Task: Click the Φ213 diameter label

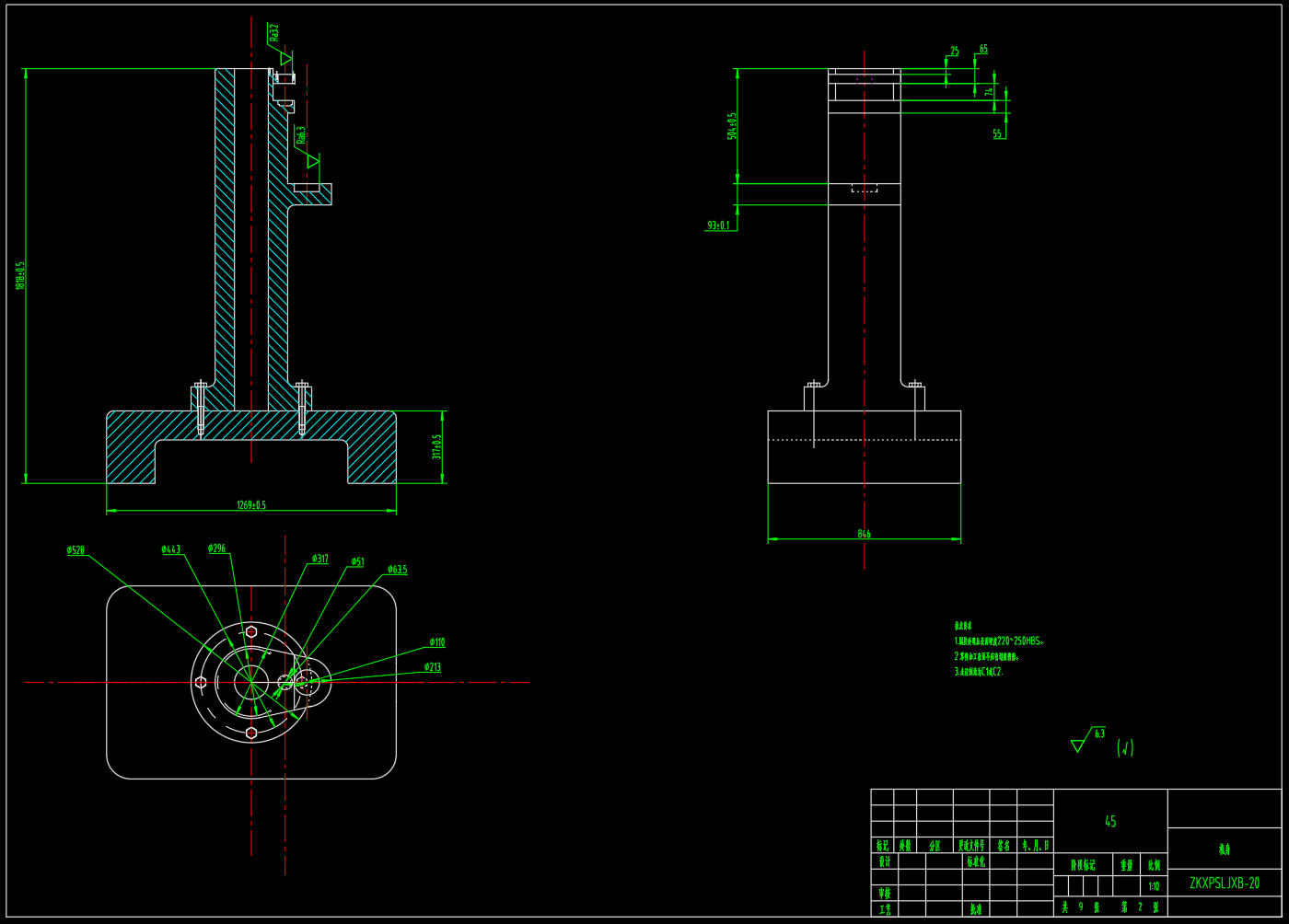Action: tap(432, 667)
